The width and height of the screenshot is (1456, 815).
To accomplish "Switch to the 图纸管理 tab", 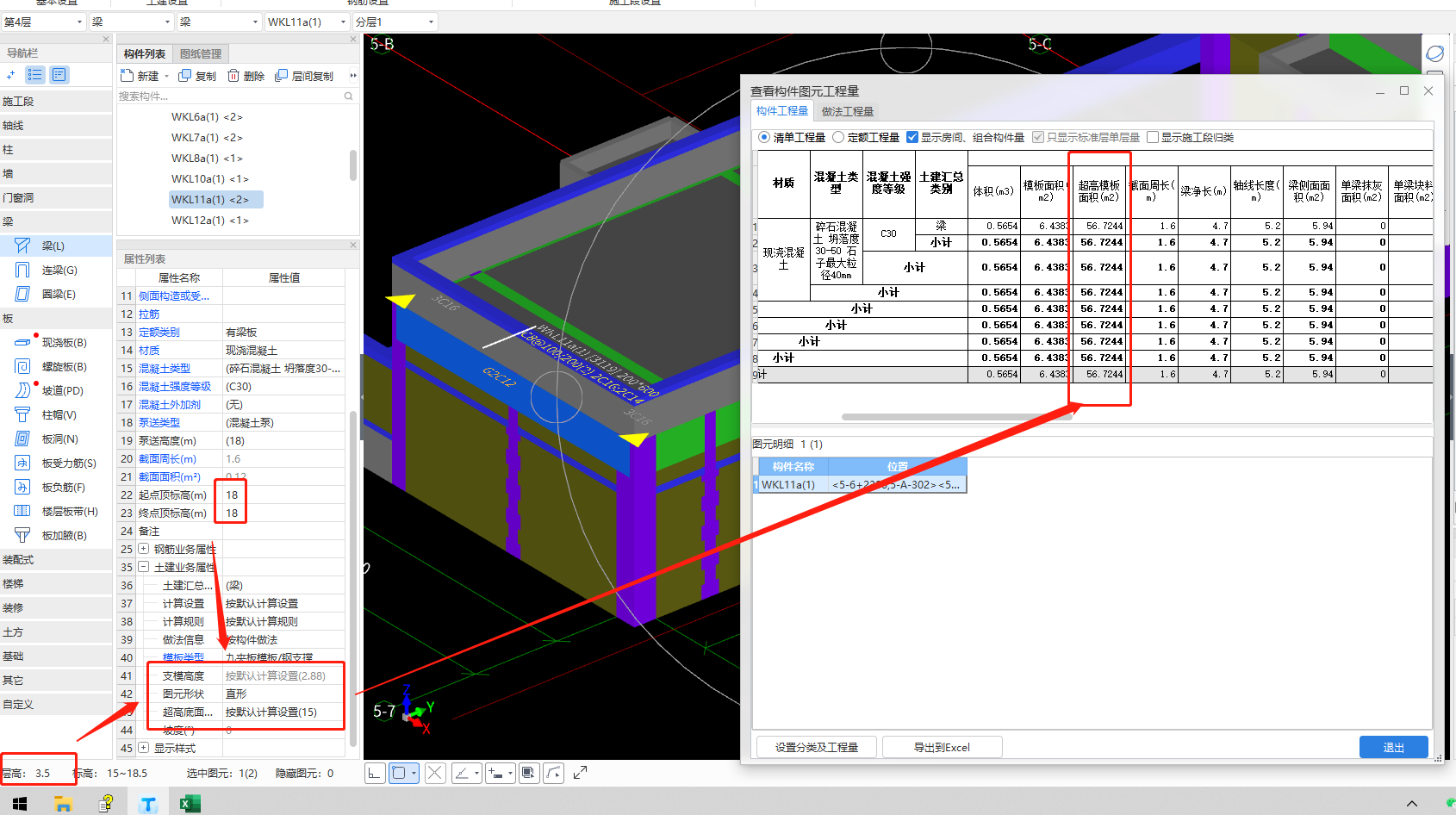I will pos(201,53).
